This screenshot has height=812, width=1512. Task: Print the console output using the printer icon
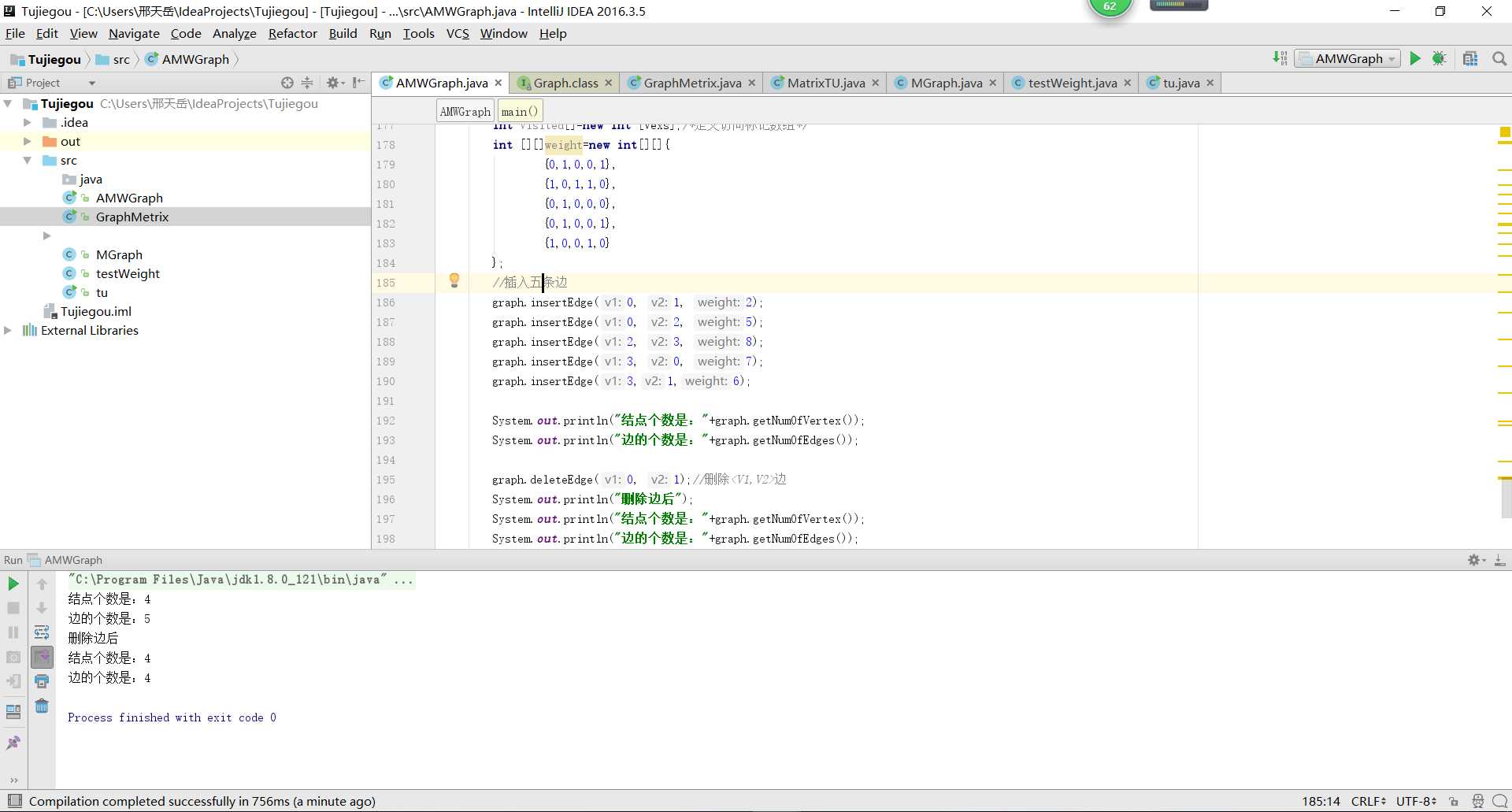[x=42, y=681]
